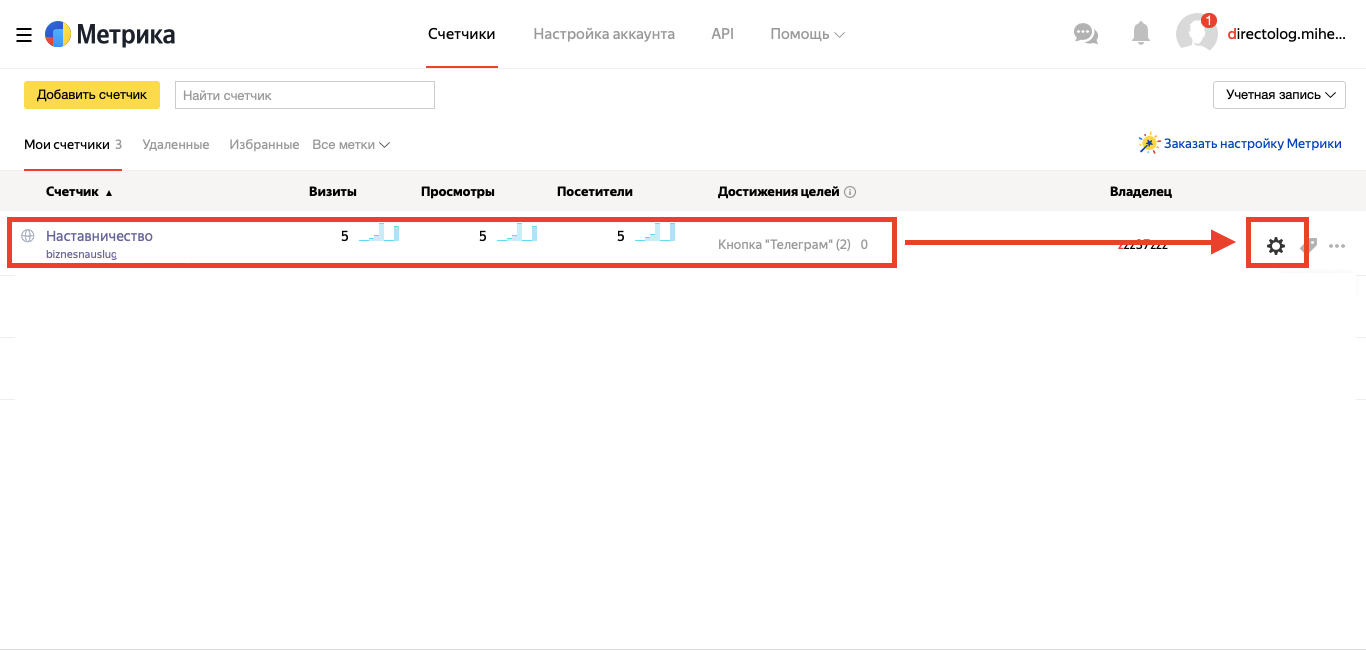
Task: Click the Достижения целей column header
Action: point(779,192)
